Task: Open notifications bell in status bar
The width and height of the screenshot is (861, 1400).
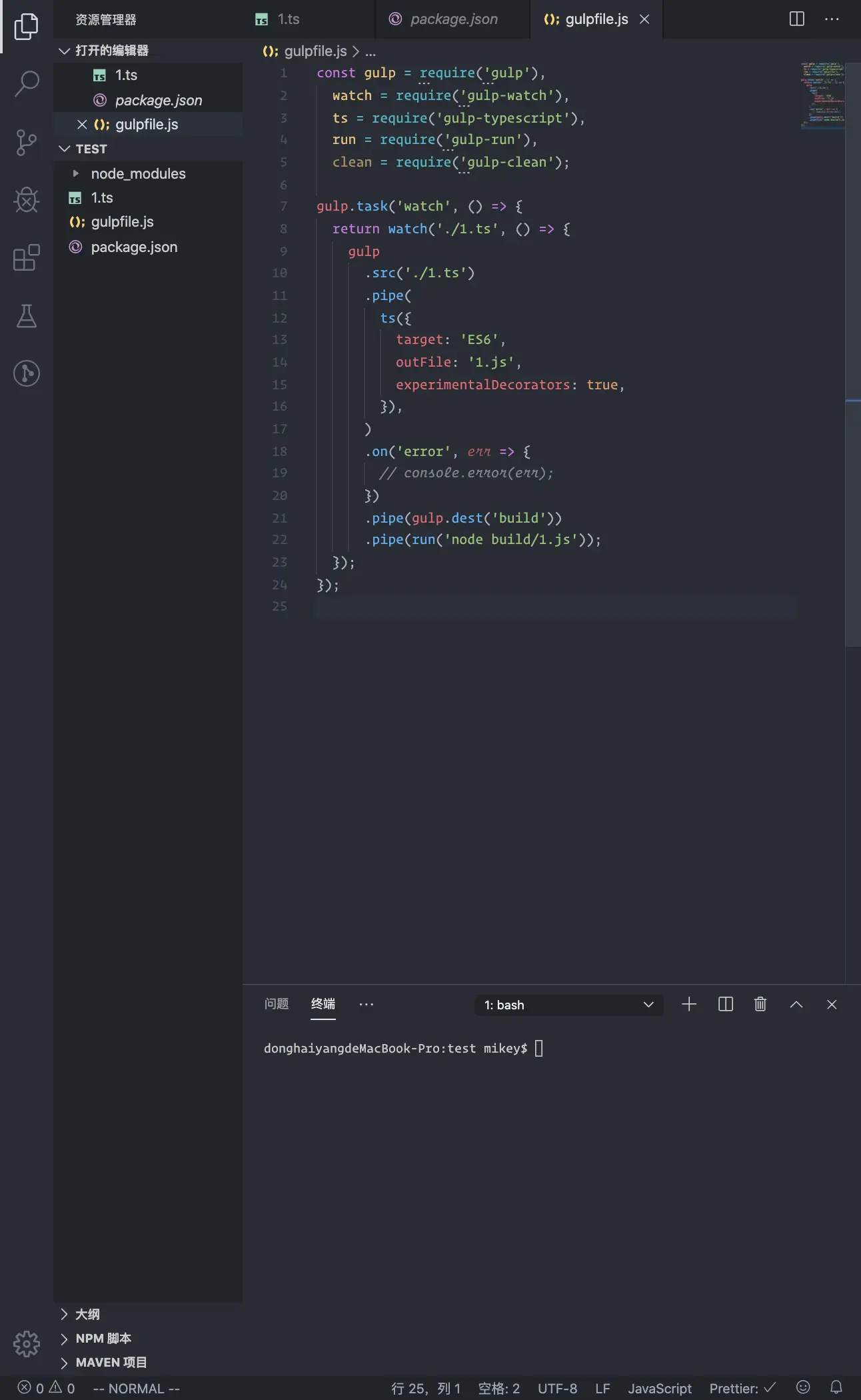Action: (836, 1388)
